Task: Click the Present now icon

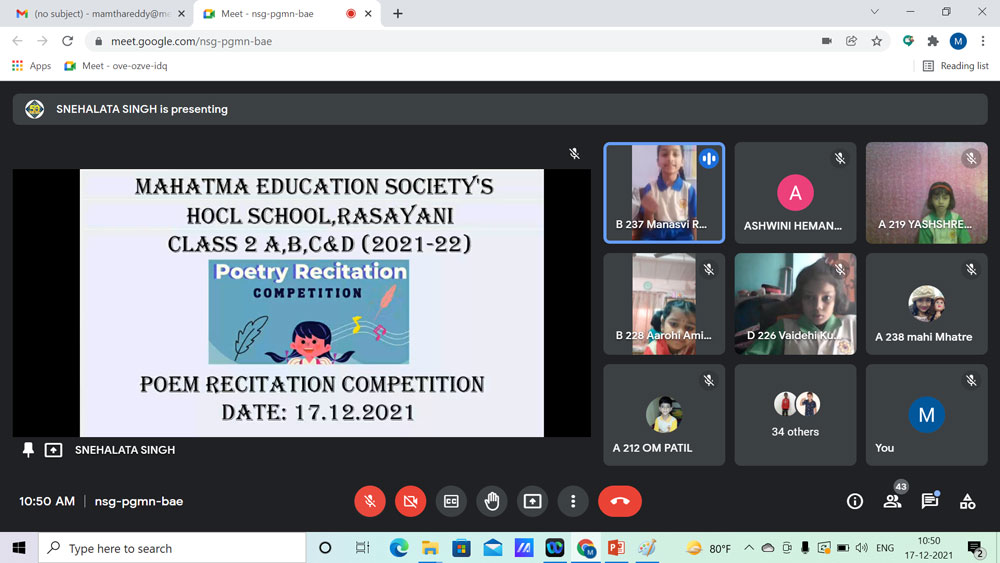Action: coord(532,501)
